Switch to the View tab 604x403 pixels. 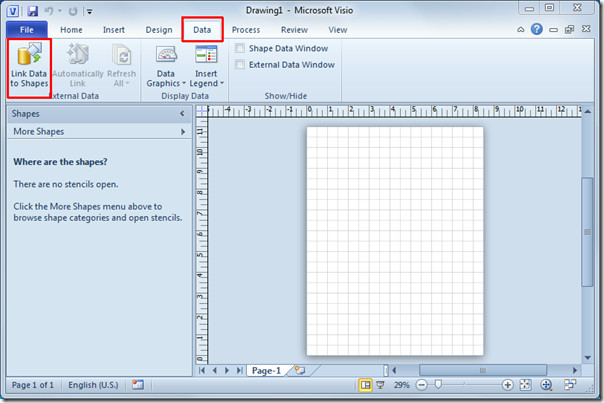[x=338, y=30]
